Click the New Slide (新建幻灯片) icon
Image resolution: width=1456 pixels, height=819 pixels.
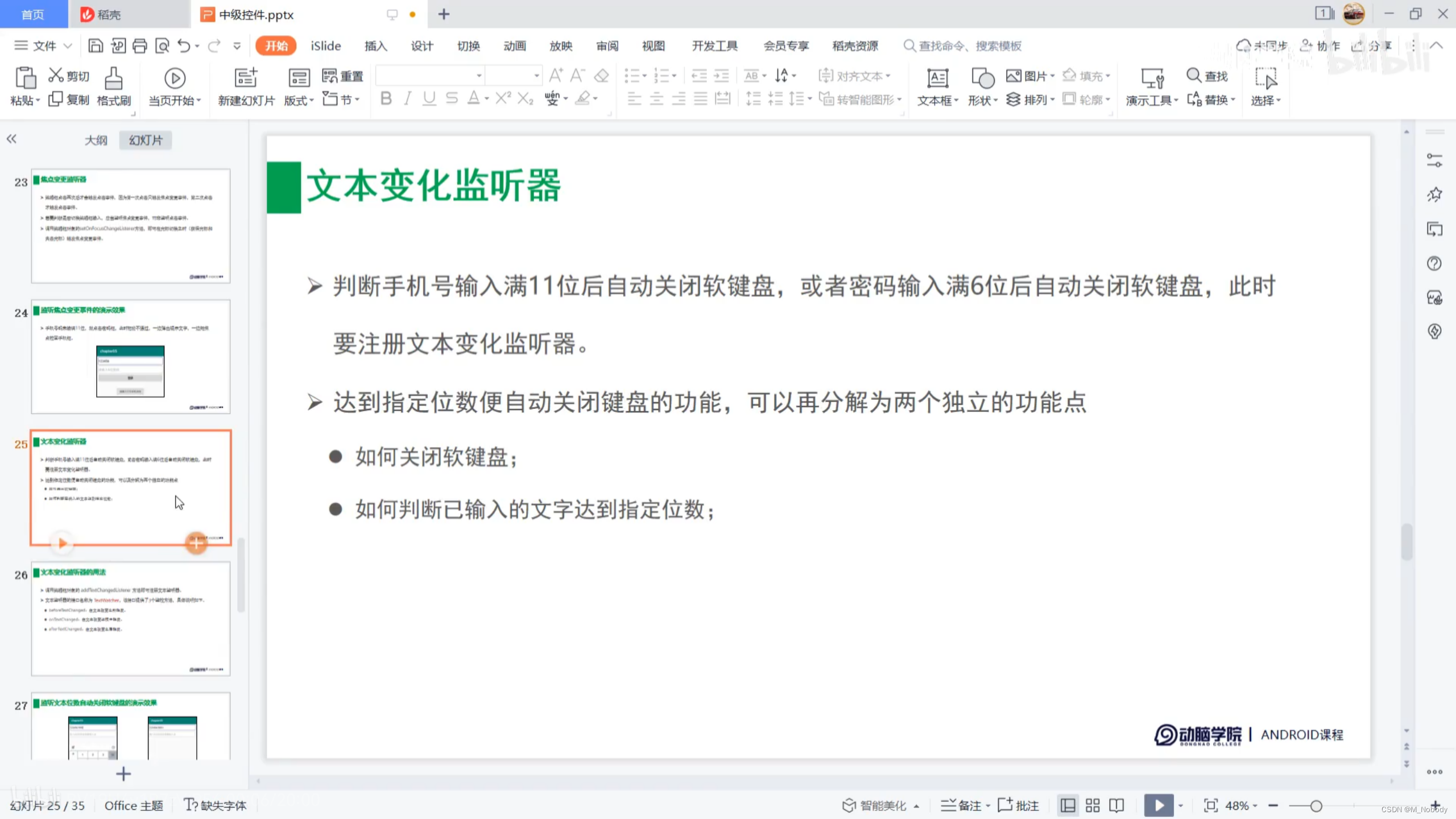246,78
